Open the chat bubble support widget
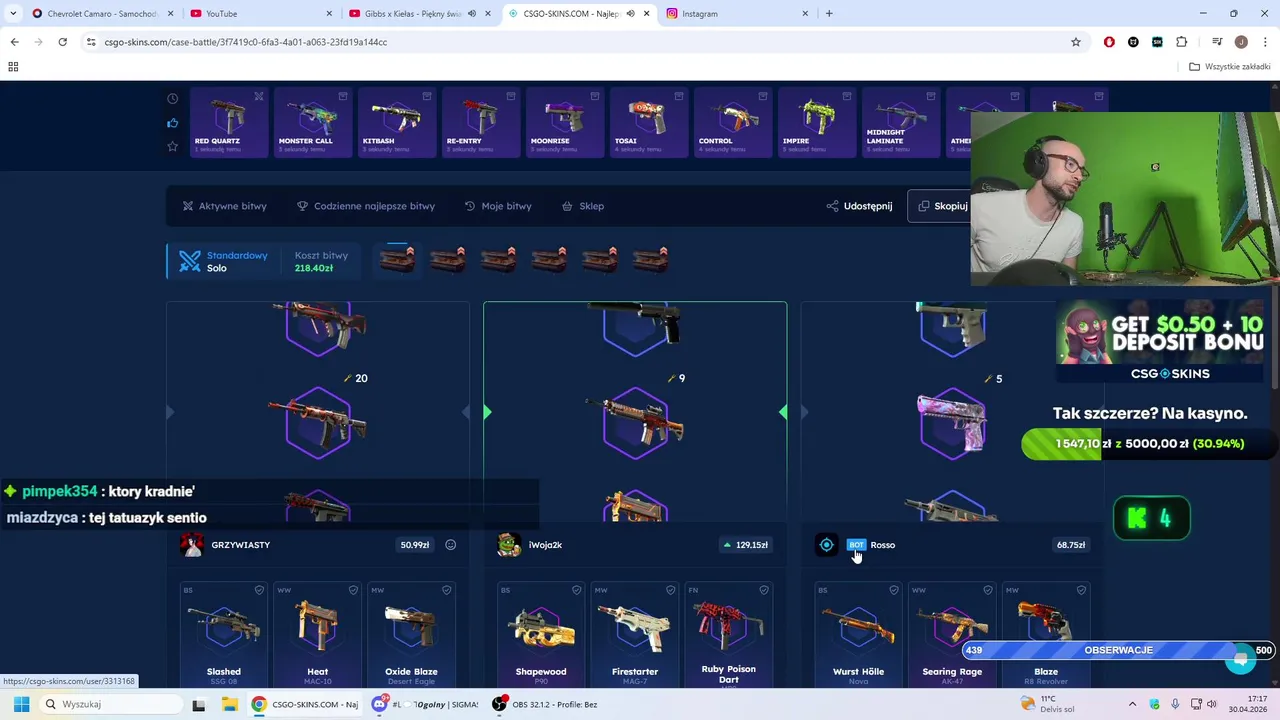The image size is (1280, 720). [1241, 659]
